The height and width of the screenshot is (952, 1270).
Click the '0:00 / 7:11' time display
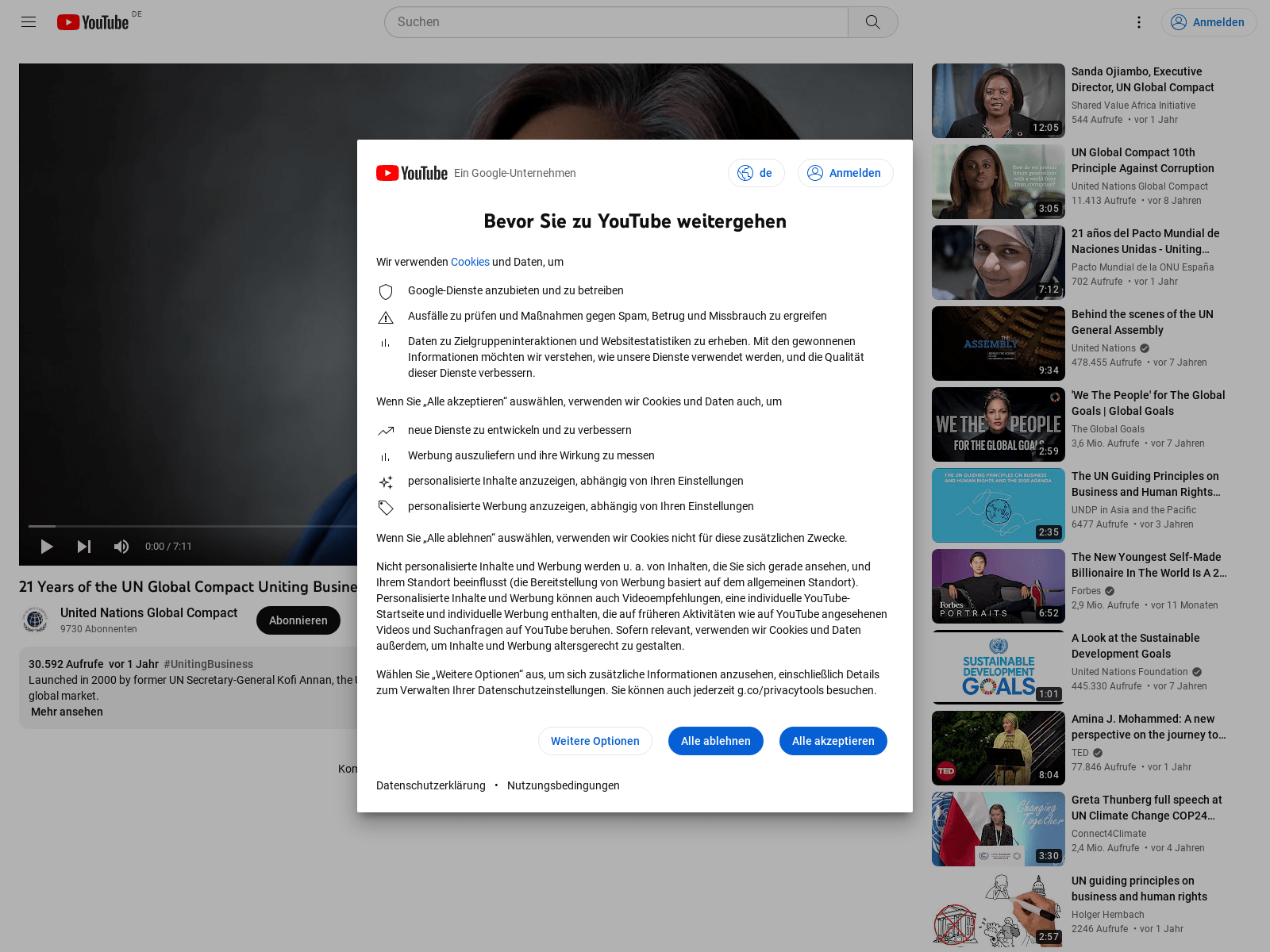168,547
